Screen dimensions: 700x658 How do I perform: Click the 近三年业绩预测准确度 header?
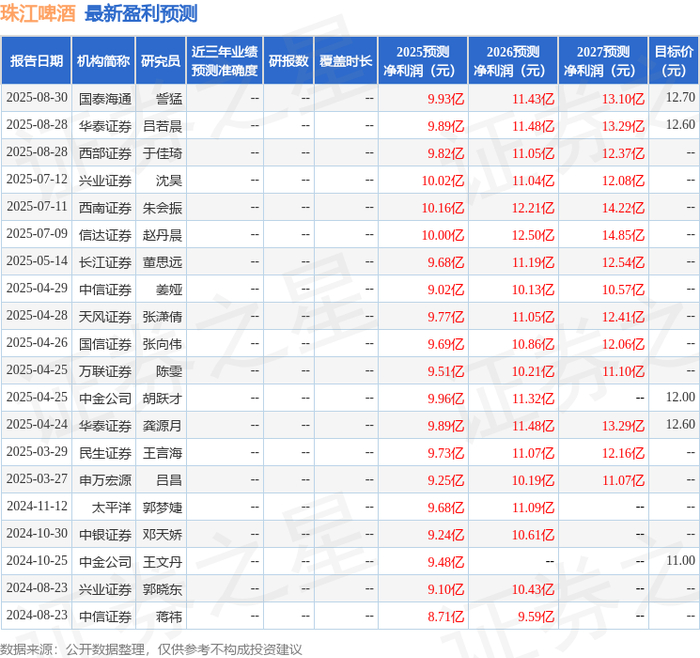click(225, 61)
